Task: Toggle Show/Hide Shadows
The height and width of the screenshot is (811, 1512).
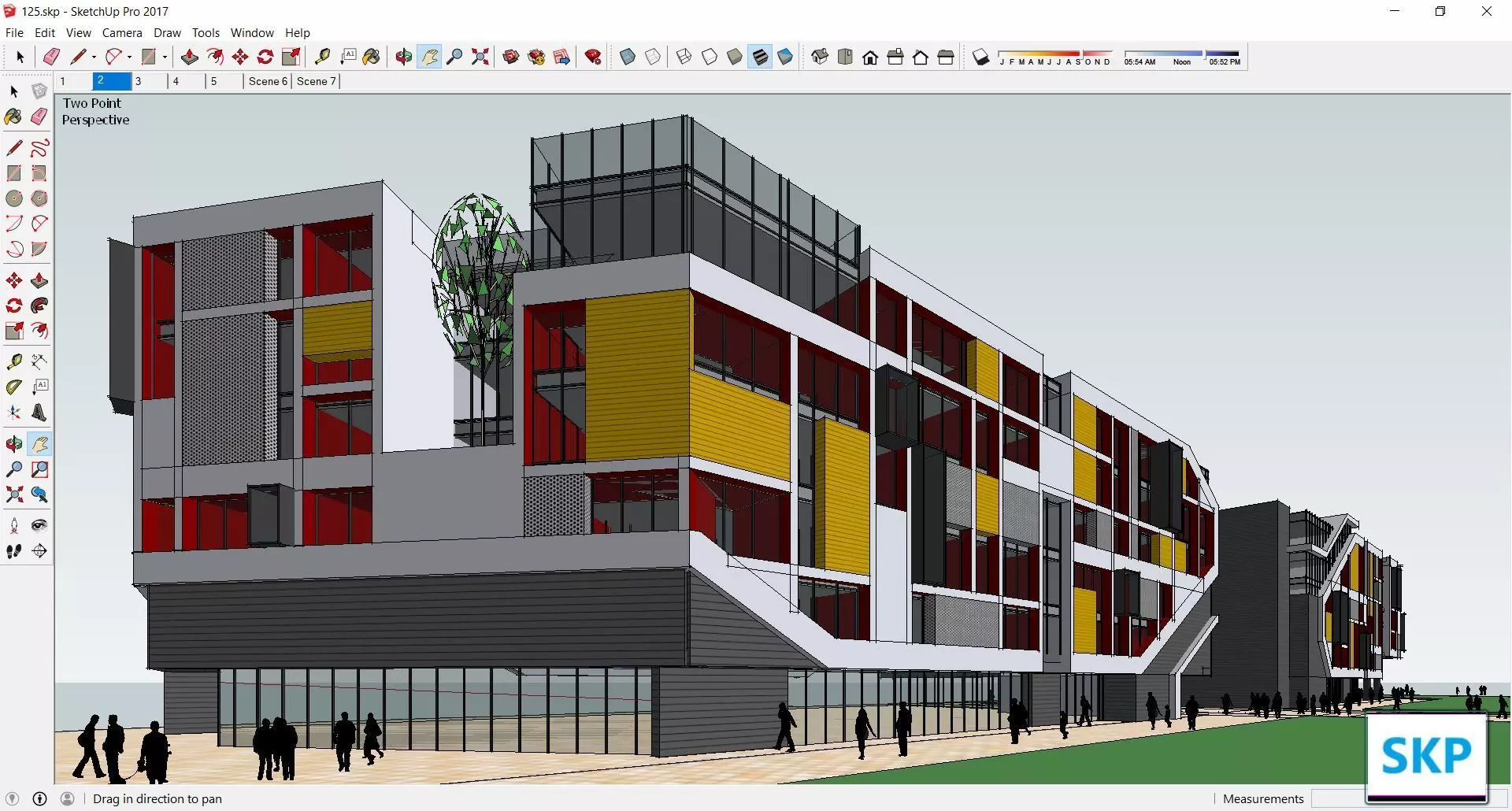Action: tap(980, 57)
